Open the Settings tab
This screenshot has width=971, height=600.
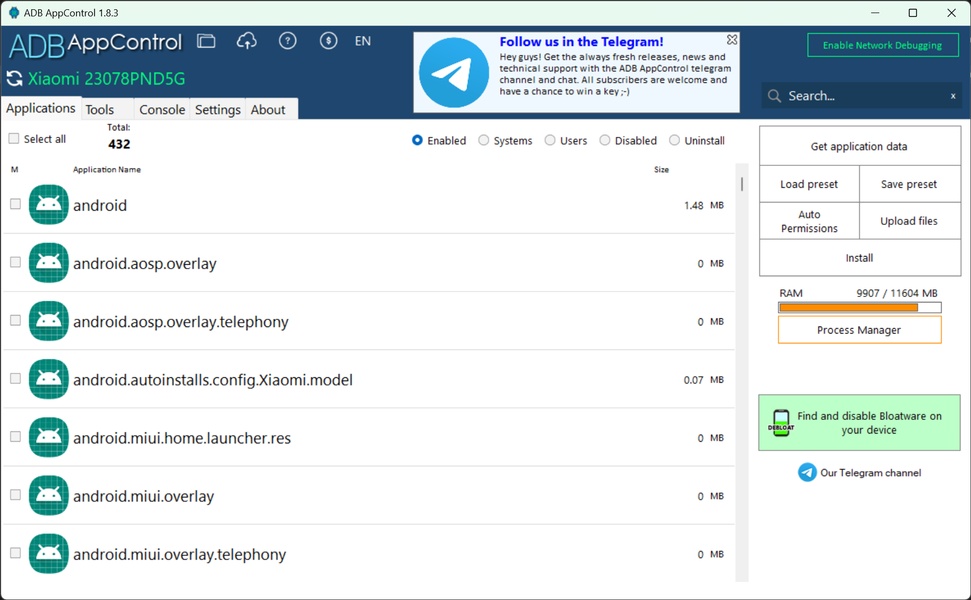217,110
